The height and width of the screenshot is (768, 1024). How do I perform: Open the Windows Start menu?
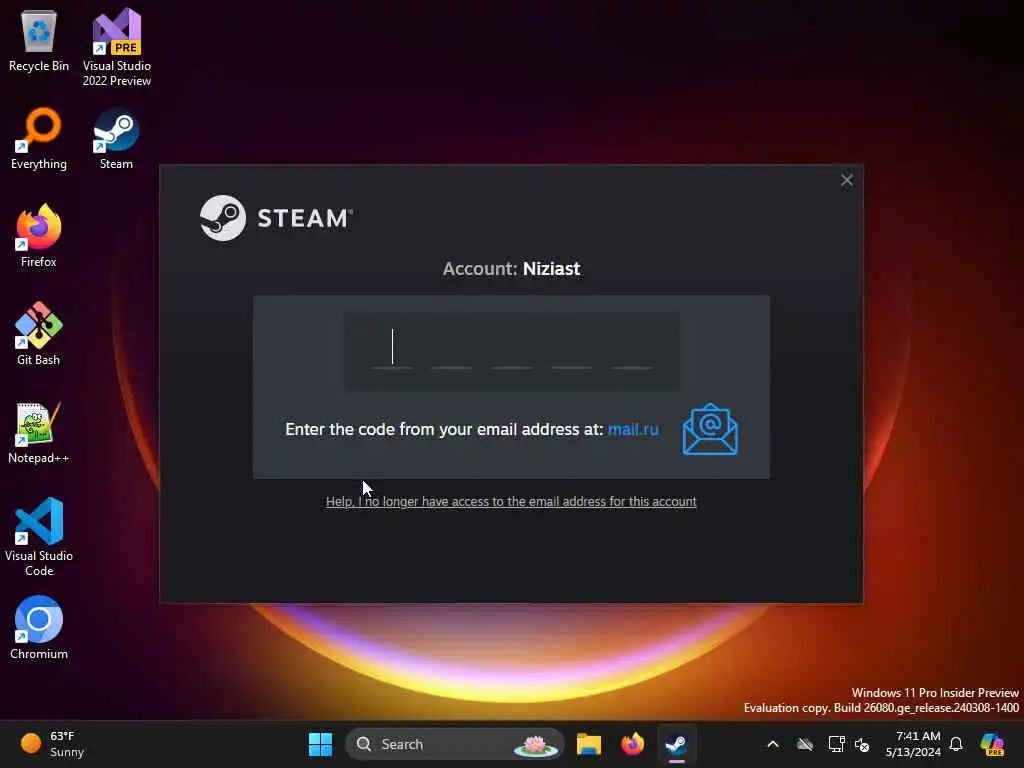pyautogui.click(x=320, y=744)
